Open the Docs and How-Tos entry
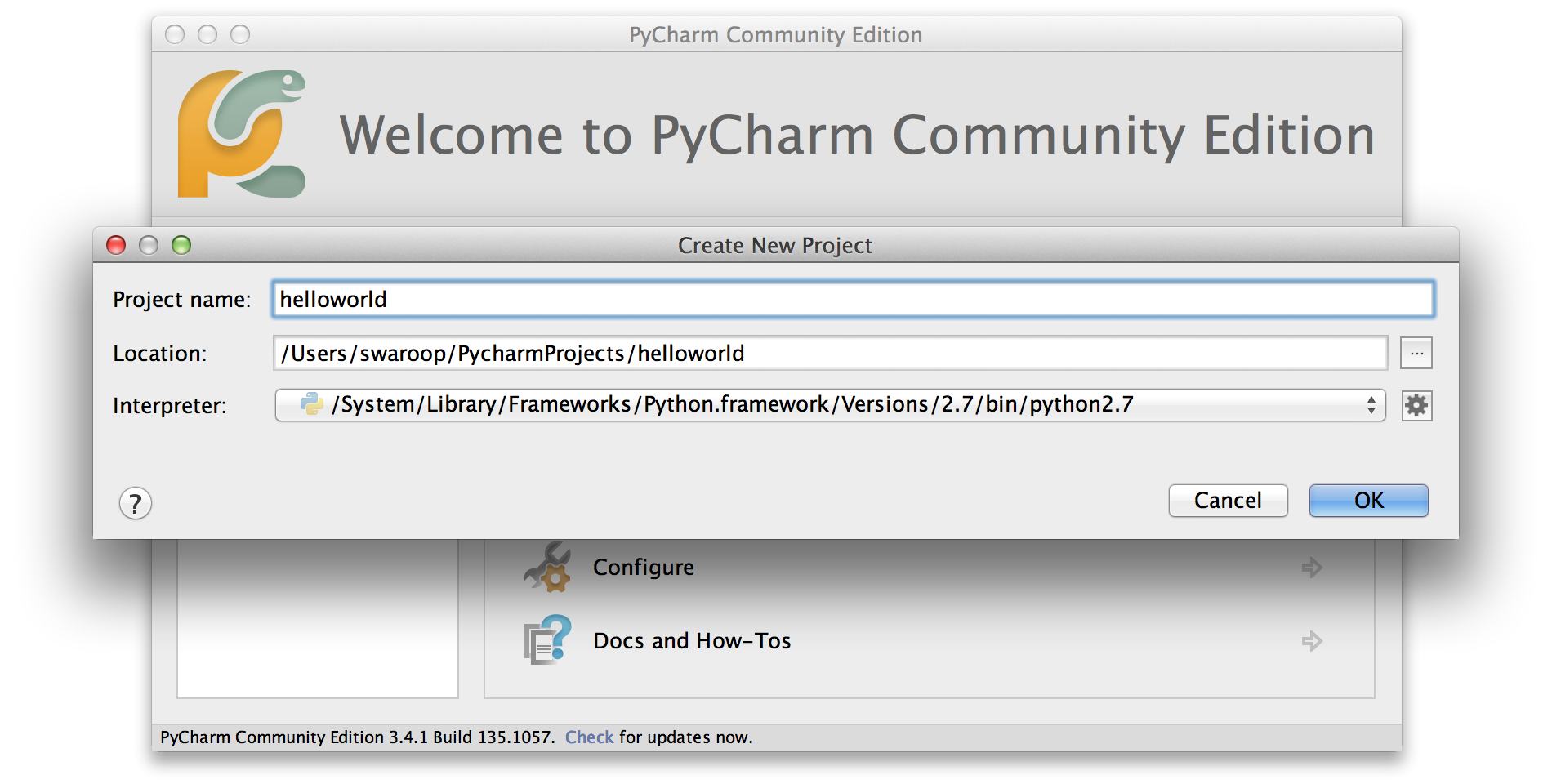The image size is (1552, 784). tap(692, 641)
